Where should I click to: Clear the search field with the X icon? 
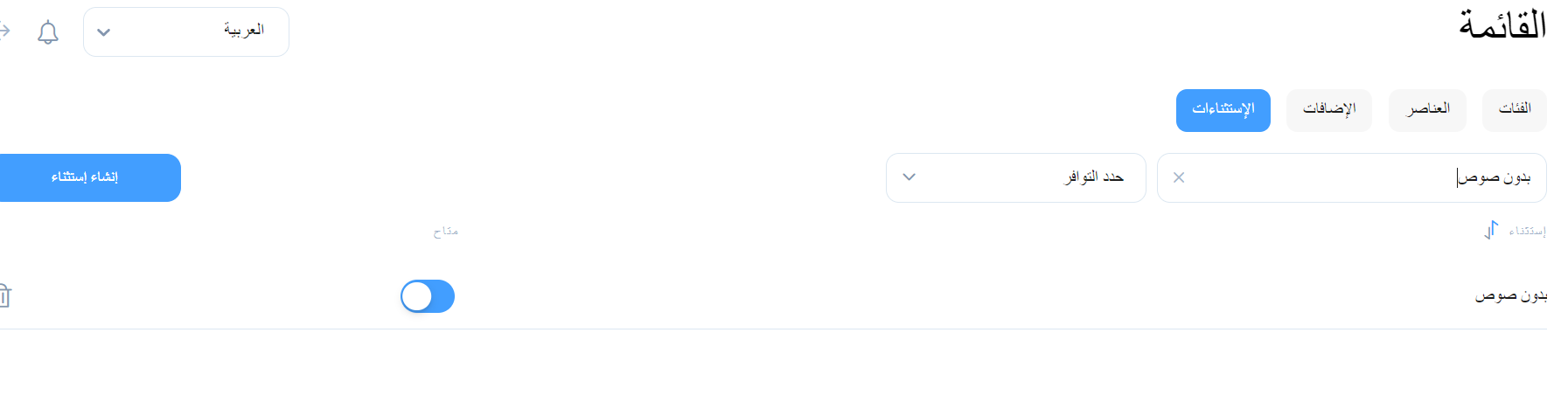click(x=1179, y=177)
